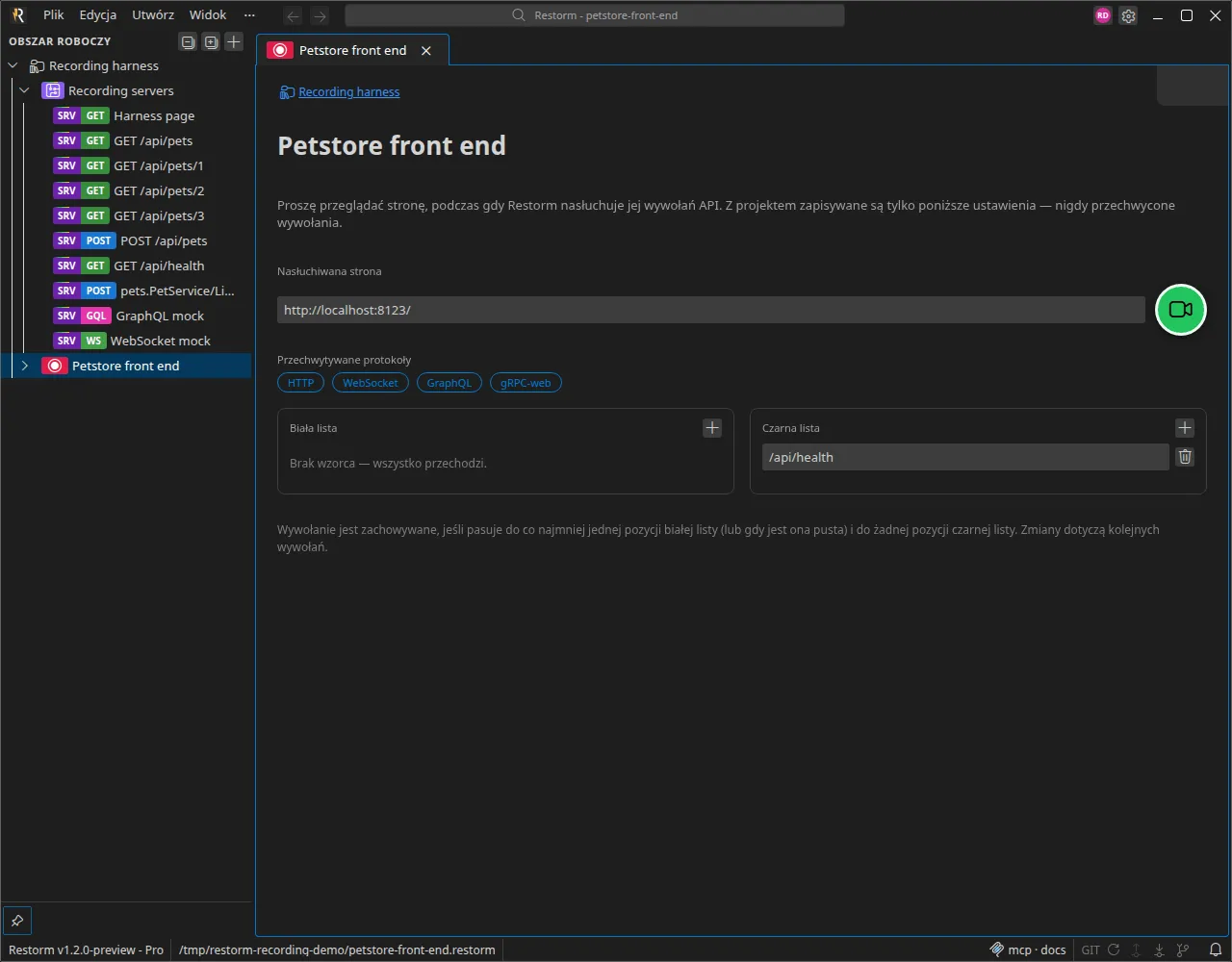Go back with the left arrow

tap(294, 15)
